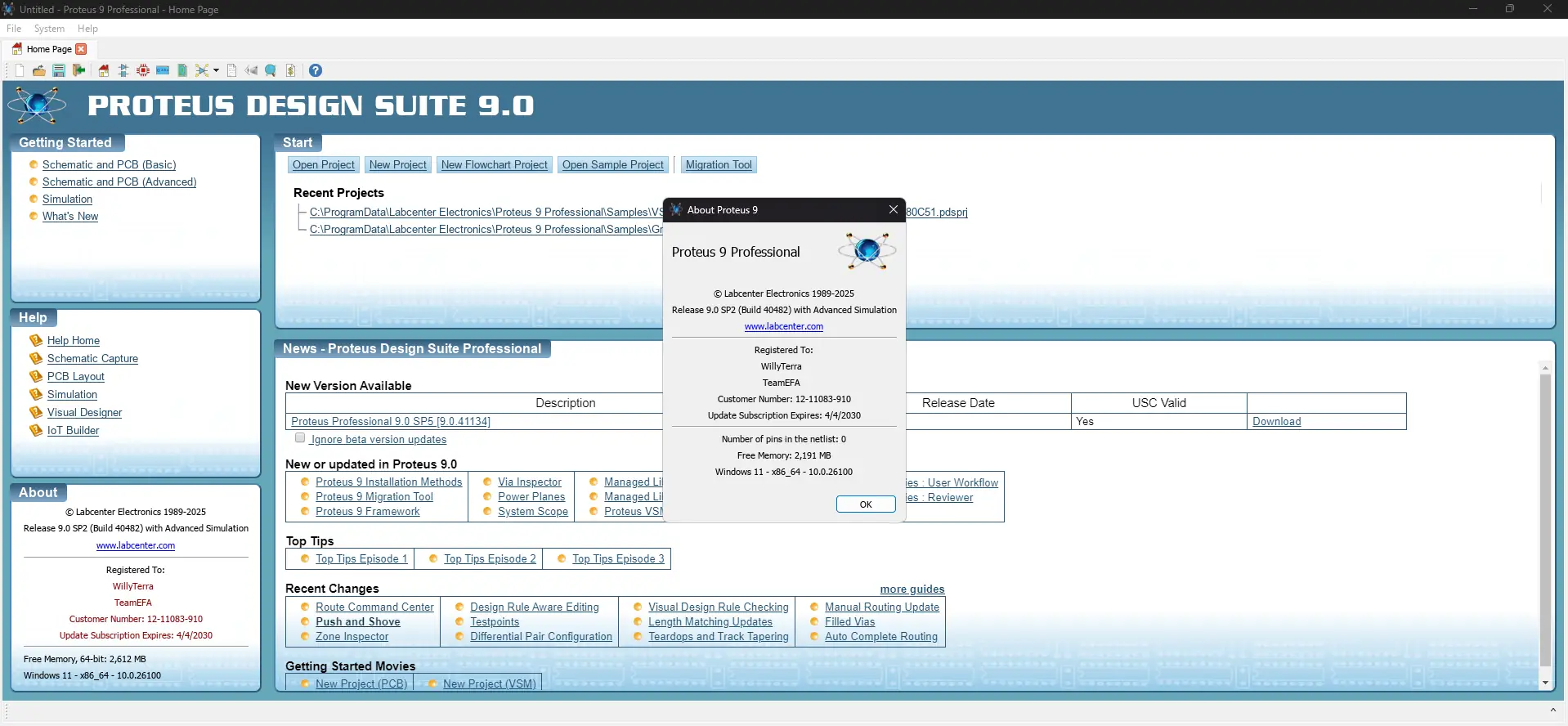Click Customer Number: 12-11083-910 text in dialog
The image size is (1568, 726).
(x=784, y=399)
